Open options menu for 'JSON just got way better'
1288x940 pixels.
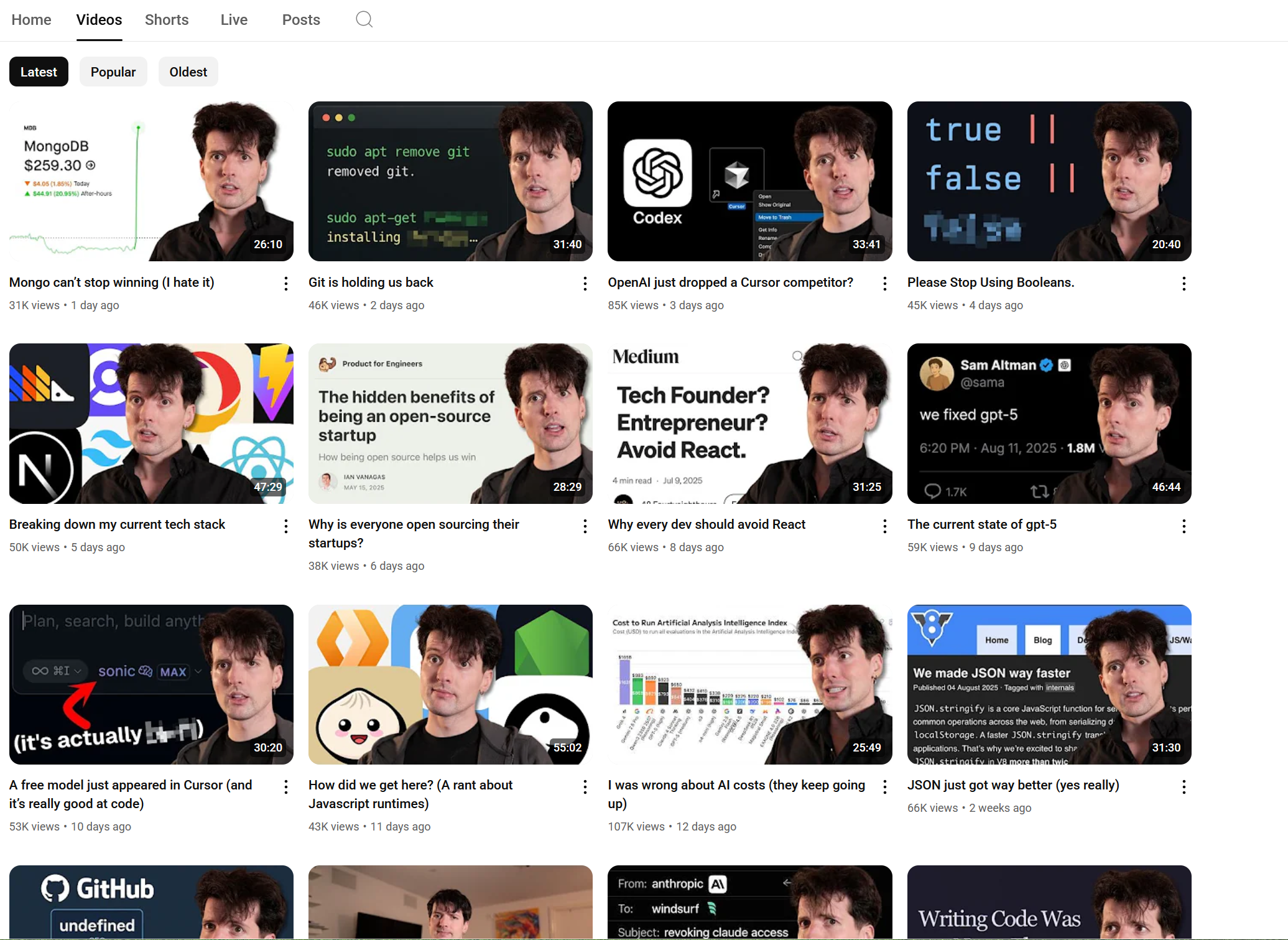[x=1184, y=787]
